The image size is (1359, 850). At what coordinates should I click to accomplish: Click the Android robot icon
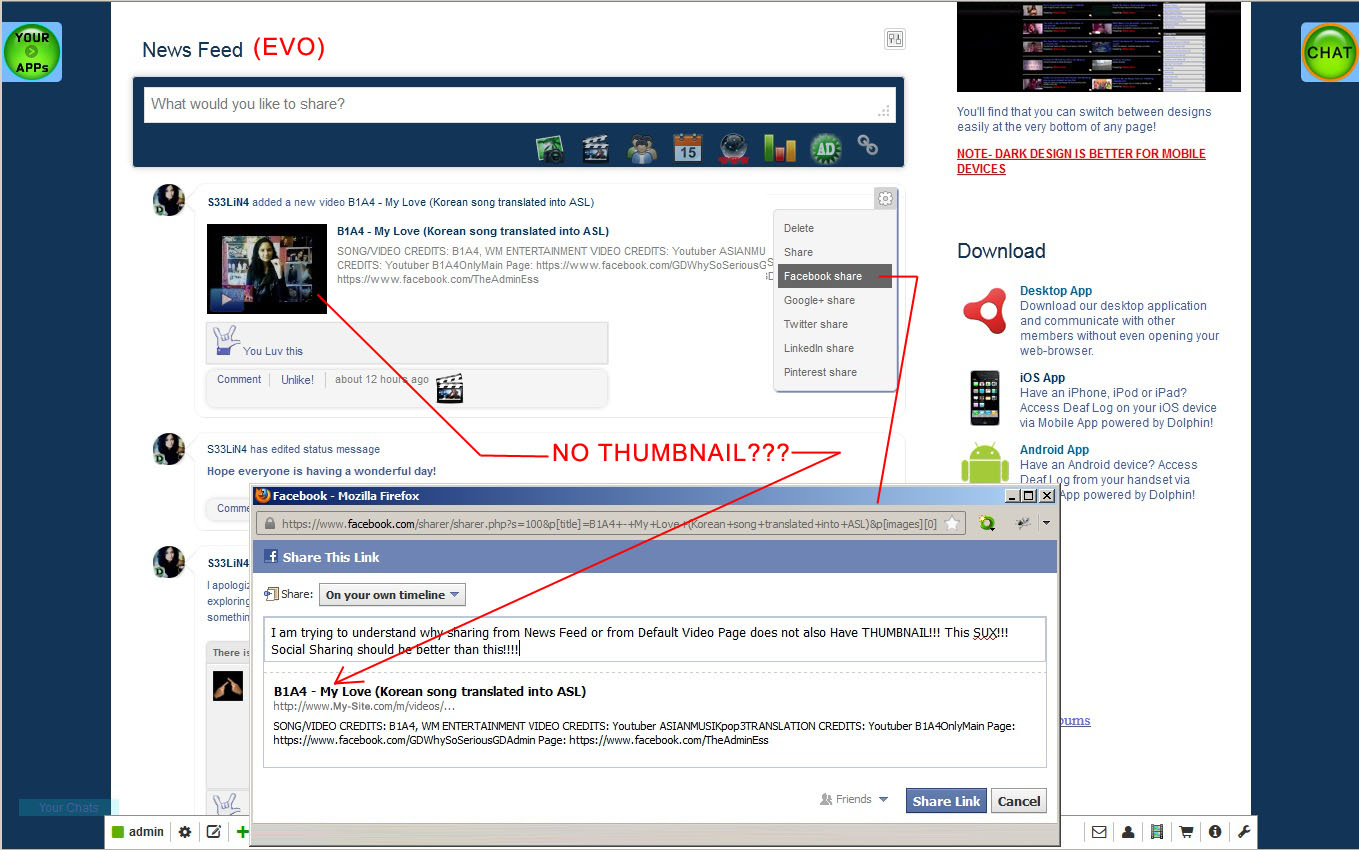(985, 465)
